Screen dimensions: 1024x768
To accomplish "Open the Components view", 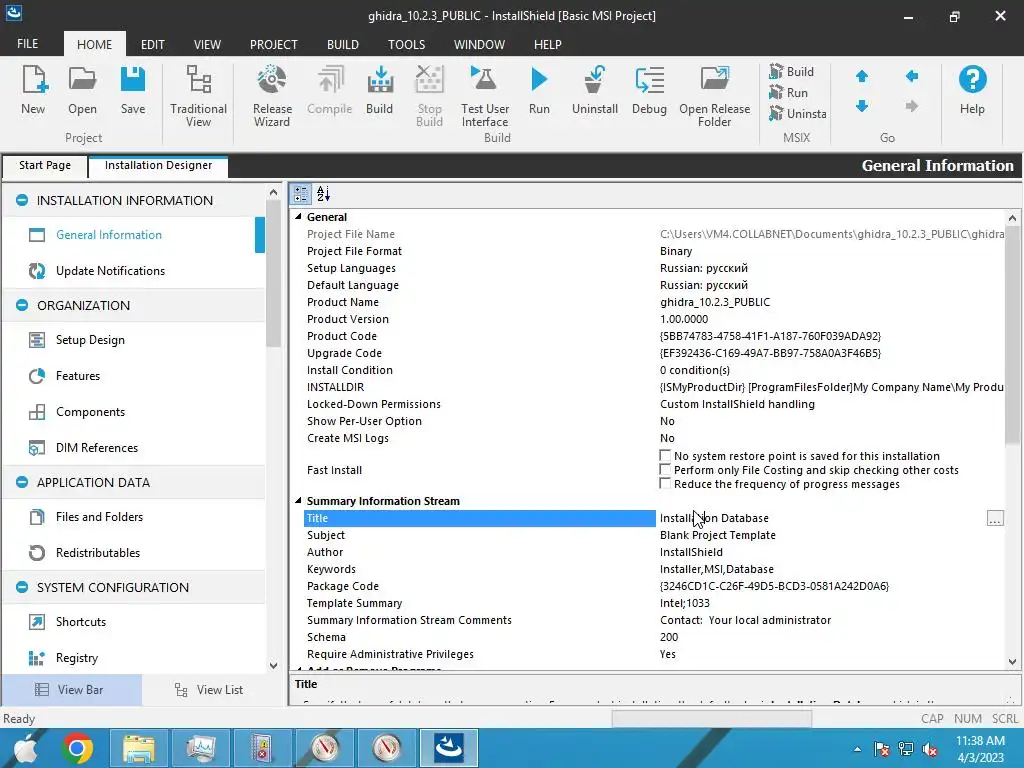I will [90, 411].
